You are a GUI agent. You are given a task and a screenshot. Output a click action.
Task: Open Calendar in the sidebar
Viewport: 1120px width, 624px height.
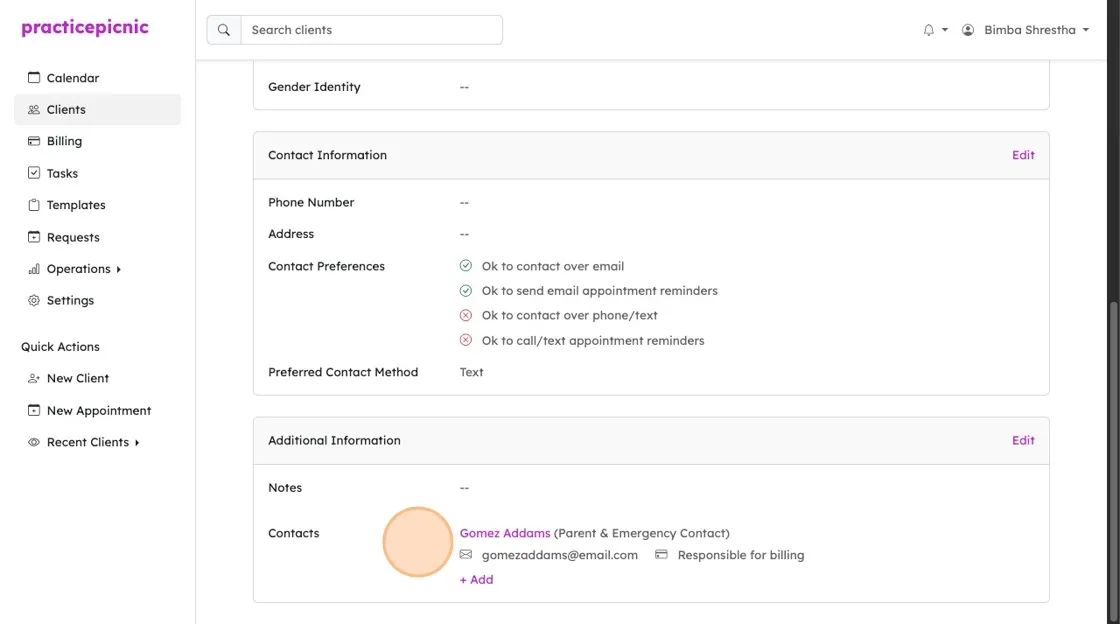(x=73, y=78)
